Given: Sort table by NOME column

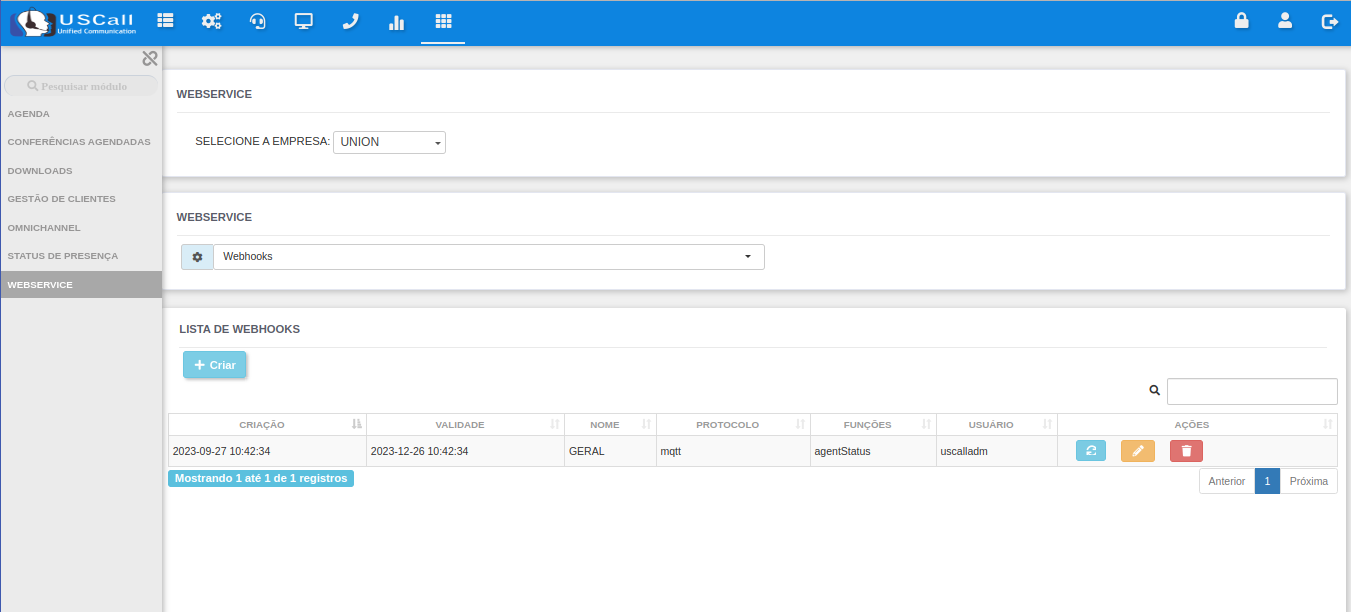Looking at the screenshot, I should (x=610, y=425).
